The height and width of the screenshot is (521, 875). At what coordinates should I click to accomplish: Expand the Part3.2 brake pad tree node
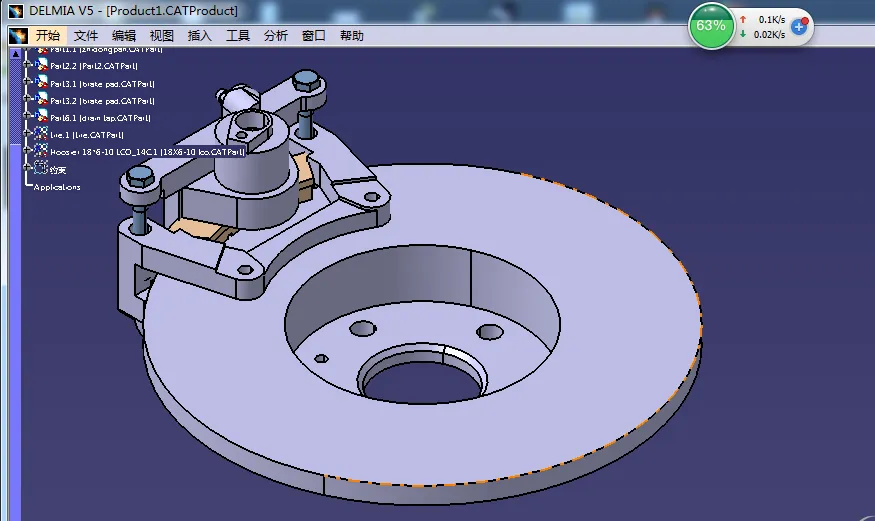(x=28, y=100)
